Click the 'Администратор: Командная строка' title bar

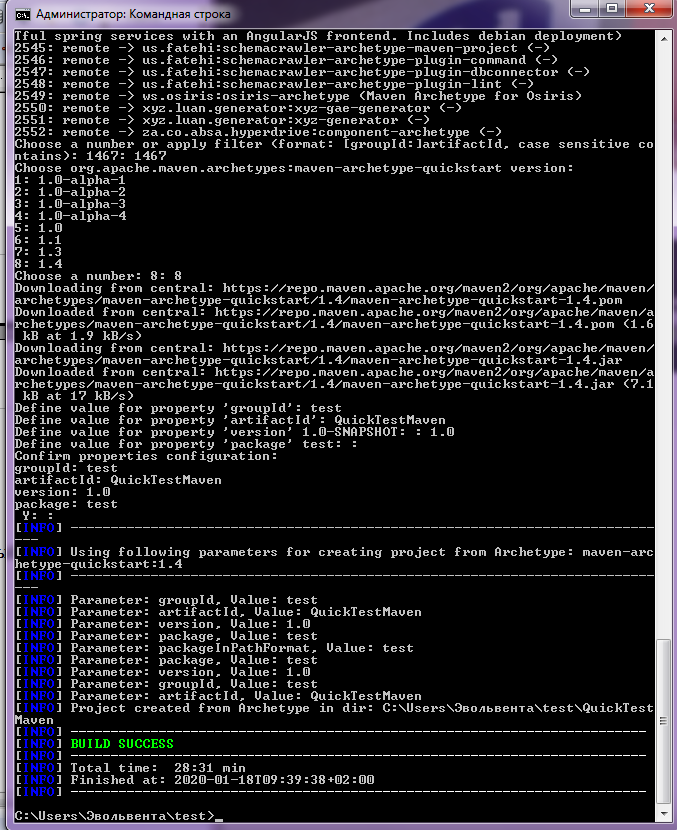[x=133, y=14]
